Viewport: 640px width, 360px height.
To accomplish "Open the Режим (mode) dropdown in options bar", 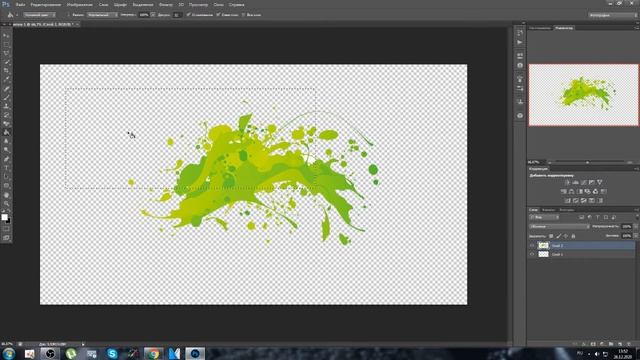I will coord(102,15).
